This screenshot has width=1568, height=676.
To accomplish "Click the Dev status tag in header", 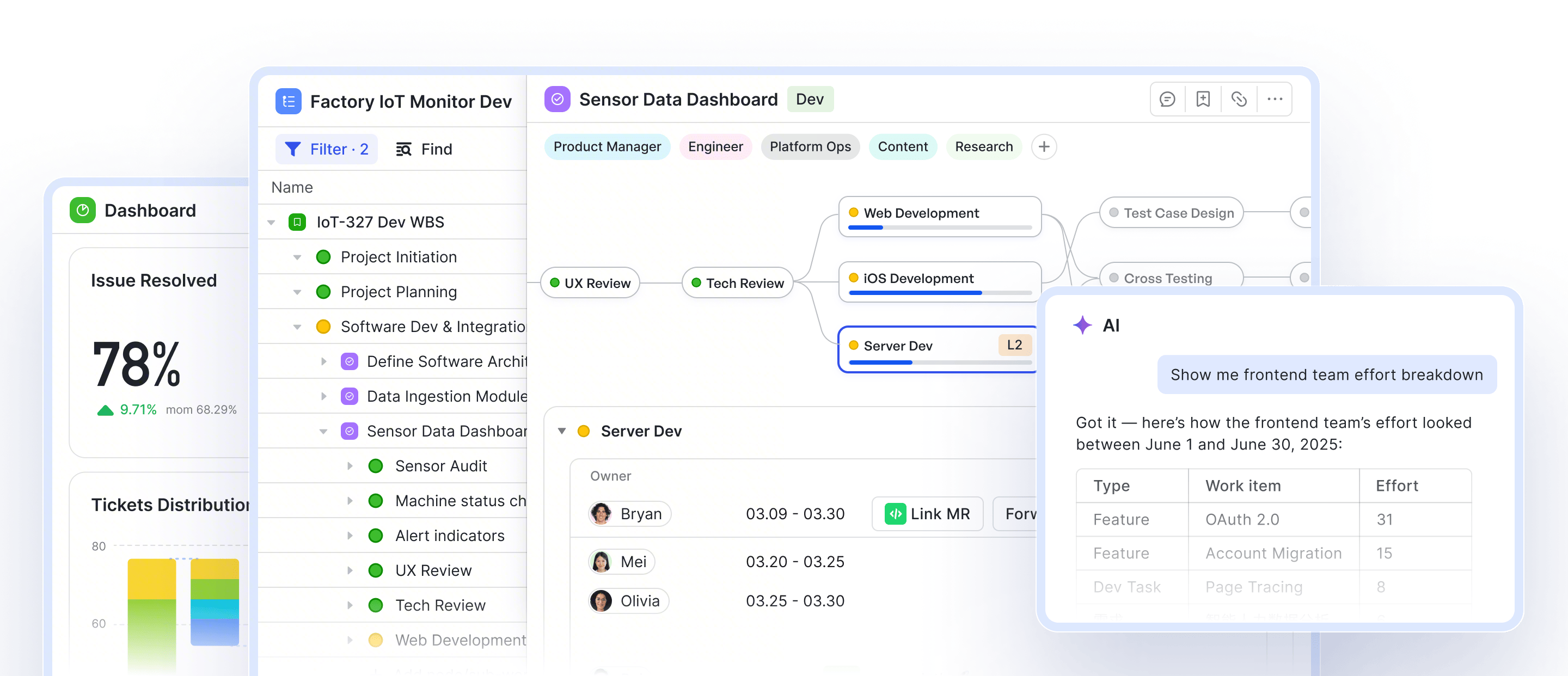I will (x=810, y=99).
